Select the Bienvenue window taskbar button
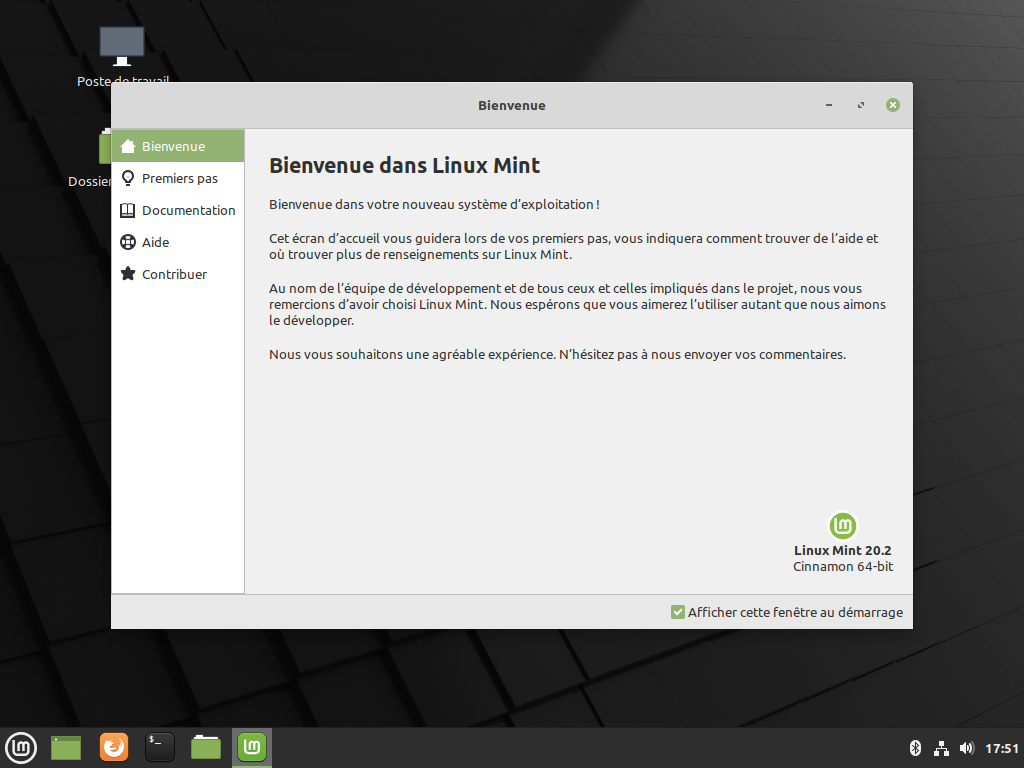The width and height of the screenshot is (1024, 768). tap(252, 747)
